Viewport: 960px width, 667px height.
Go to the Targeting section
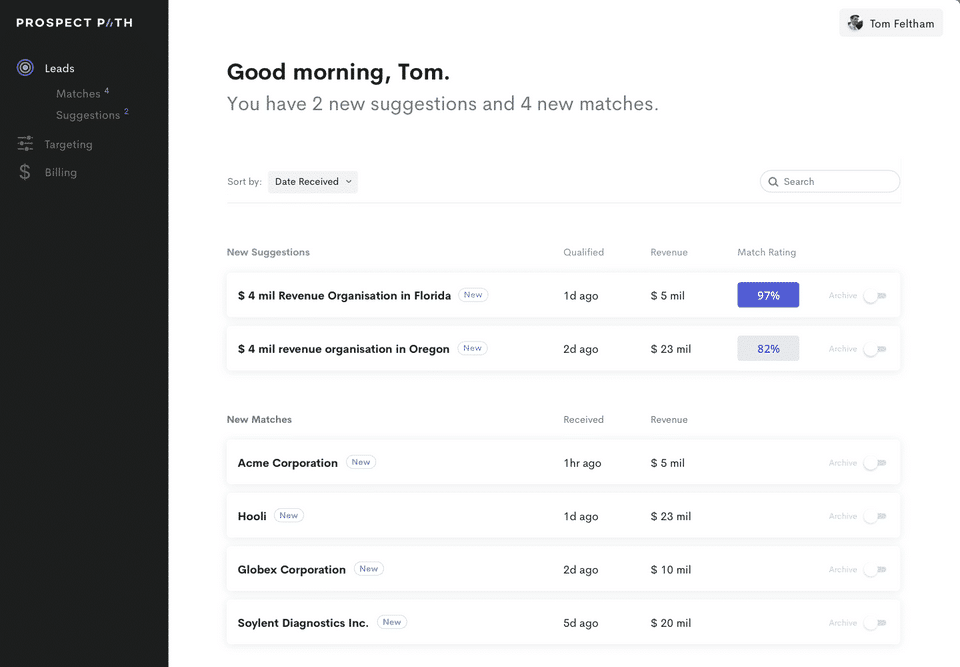[68, 144]
